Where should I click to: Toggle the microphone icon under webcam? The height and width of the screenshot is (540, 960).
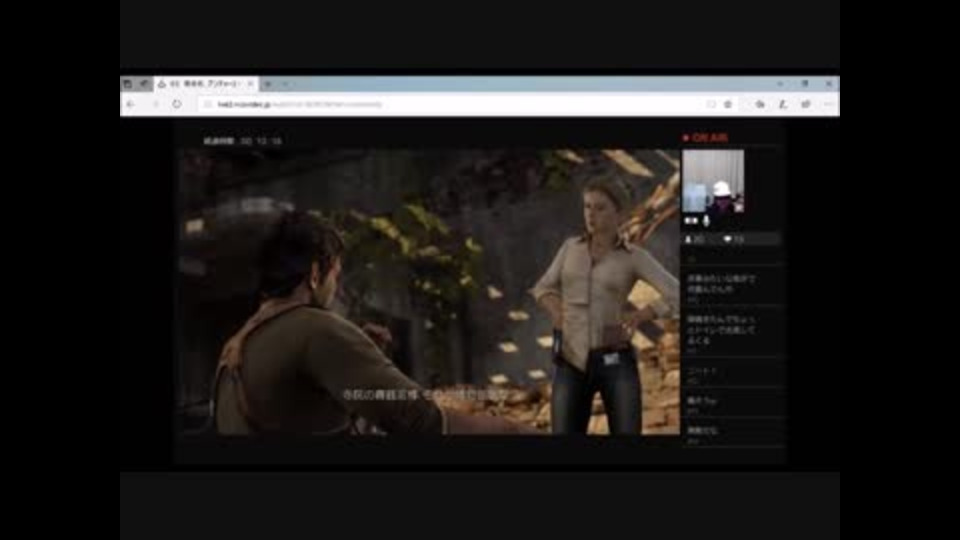click(x=706, y=220)
